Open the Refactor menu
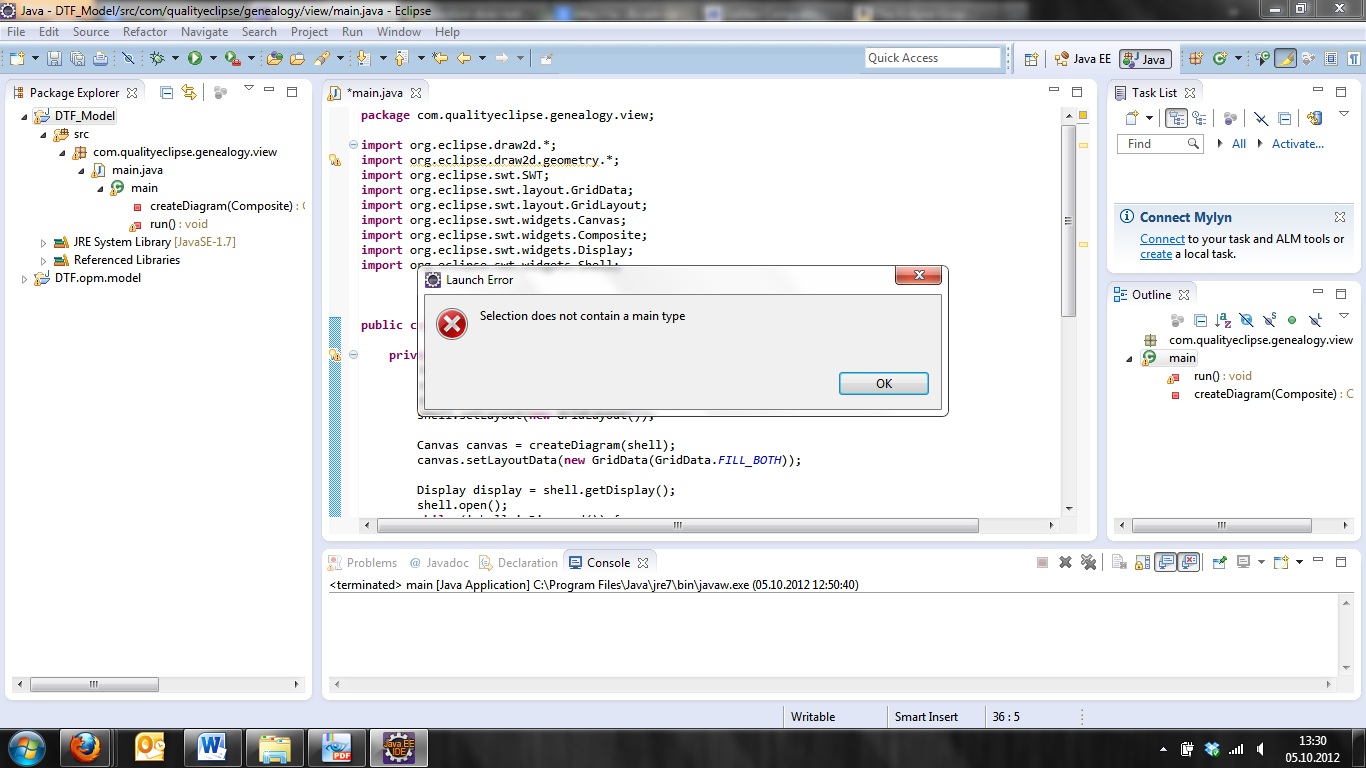Screen dimensions: 1366x768 [x=145, y=32]
